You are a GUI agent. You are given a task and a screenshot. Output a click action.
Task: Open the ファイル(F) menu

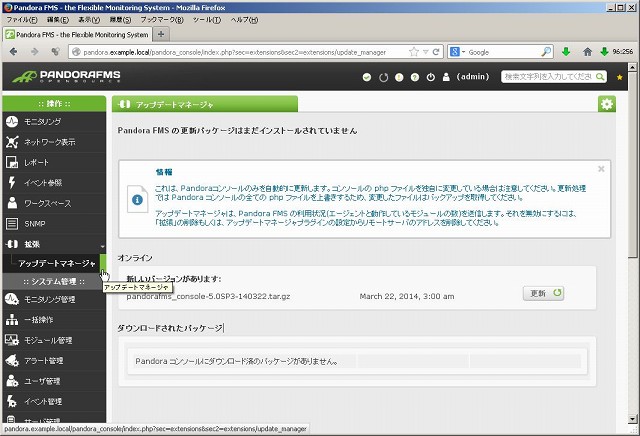pyautogui.click(x=22, y=20)
